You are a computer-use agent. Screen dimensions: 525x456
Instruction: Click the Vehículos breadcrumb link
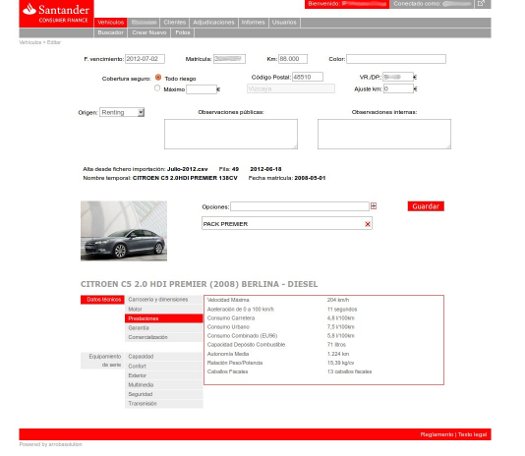(x=30, y=43)
